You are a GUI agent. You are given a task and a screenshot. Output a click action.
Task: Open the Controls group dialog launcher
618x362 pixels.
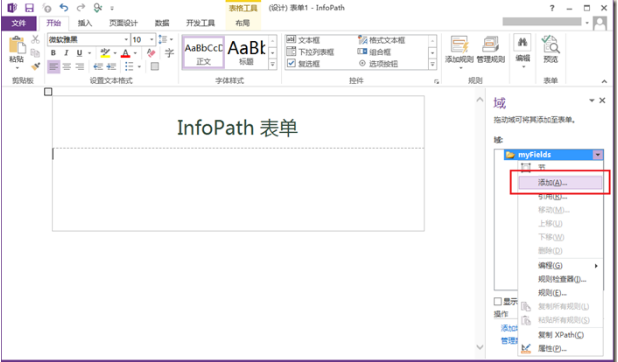[436, 81]
